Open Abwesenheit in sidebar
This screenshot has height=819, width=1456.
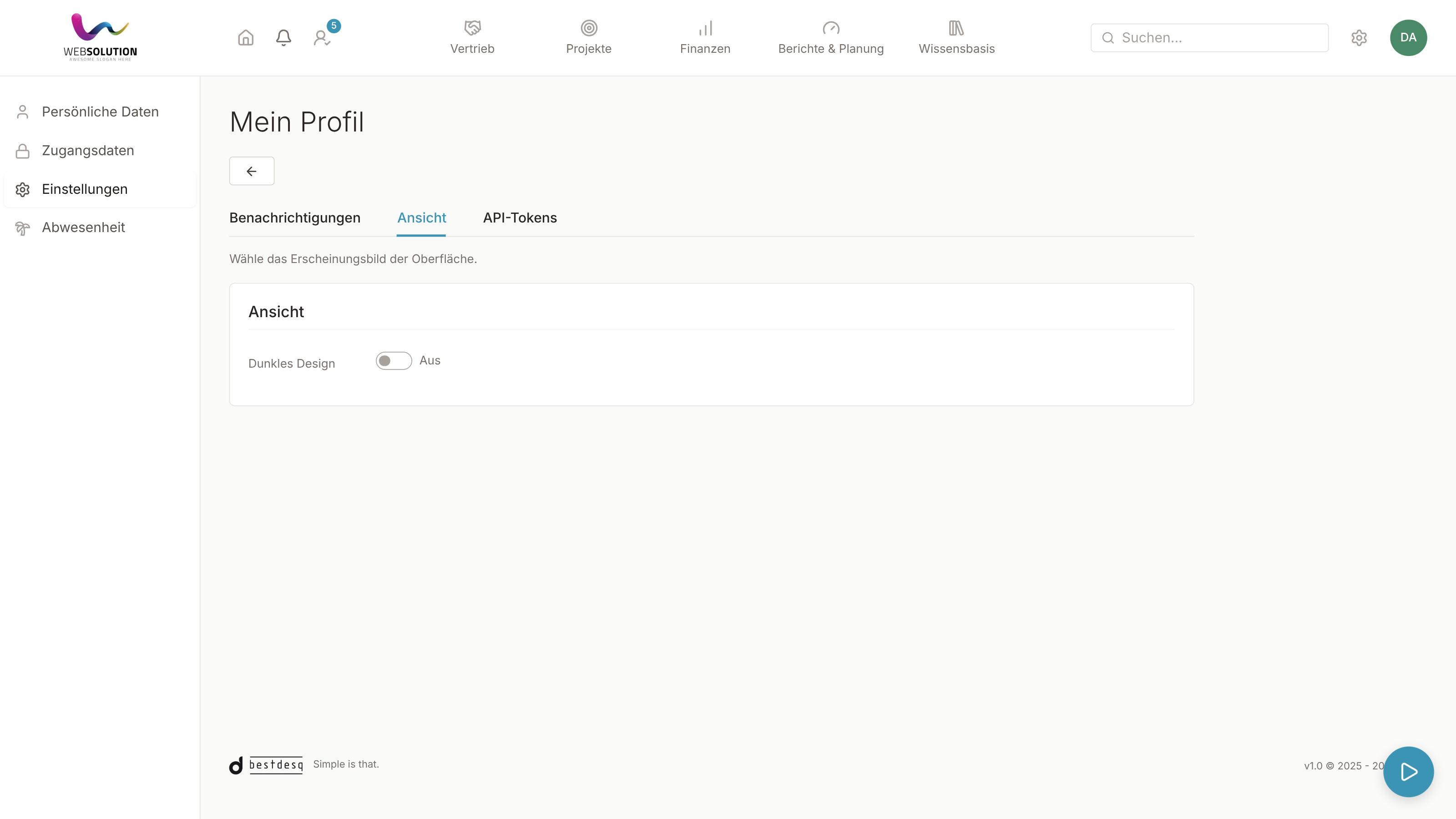tap(100, 228)
